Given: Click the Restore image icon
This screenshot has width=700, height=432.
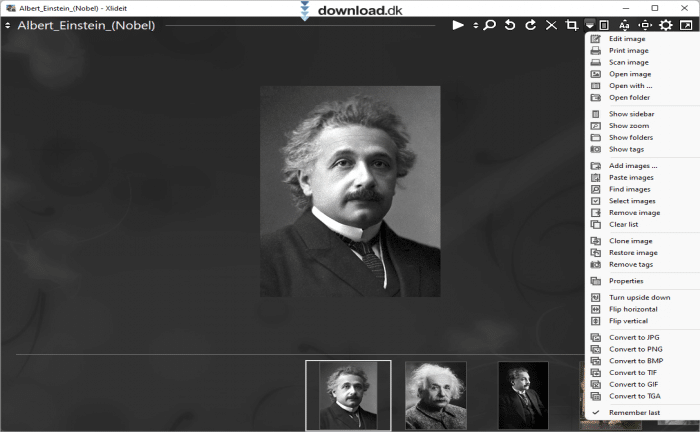Looking at the screenshot, I should pos(596,253).
